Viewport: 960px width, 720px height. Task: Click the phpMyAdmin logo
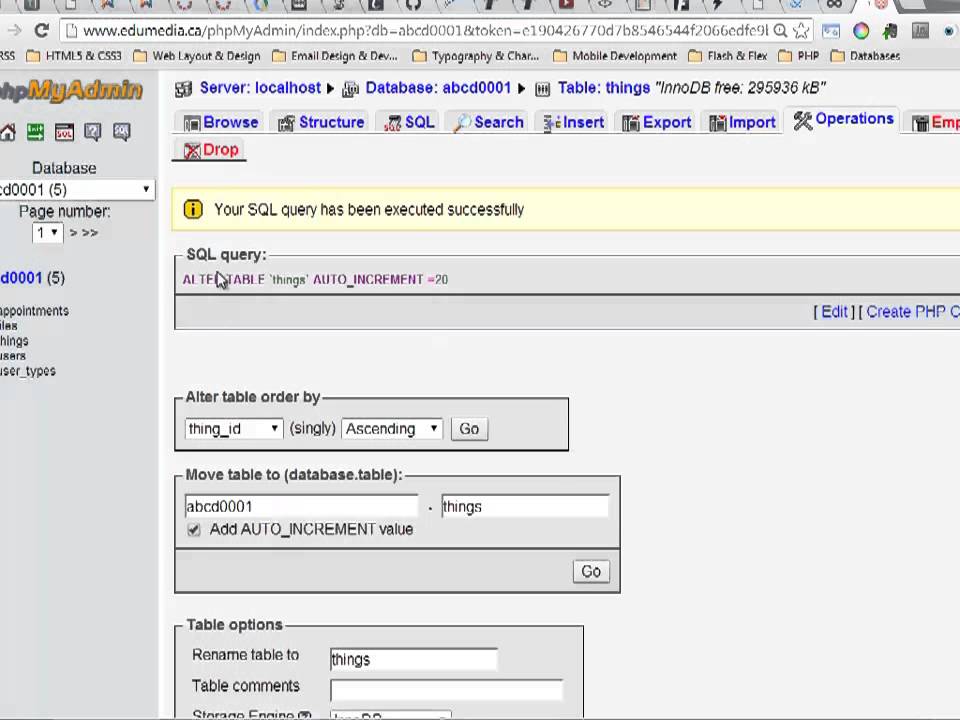pos(71,91)
